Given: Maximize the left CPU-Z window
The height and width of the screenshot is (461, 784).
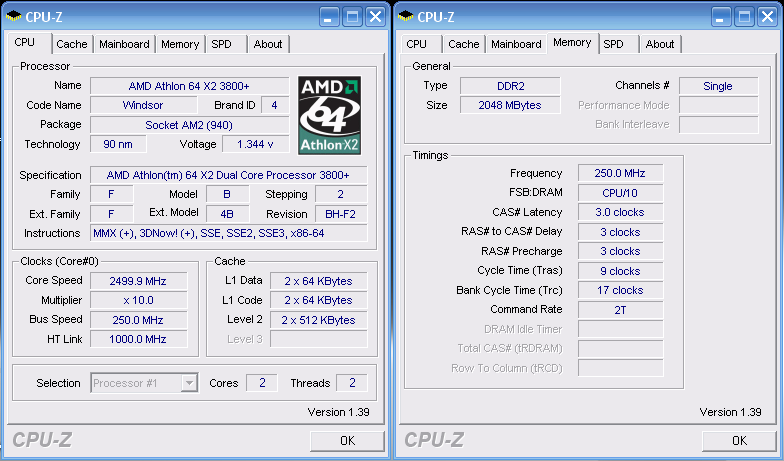Looking at the screenshot, I should click(352, 17).
